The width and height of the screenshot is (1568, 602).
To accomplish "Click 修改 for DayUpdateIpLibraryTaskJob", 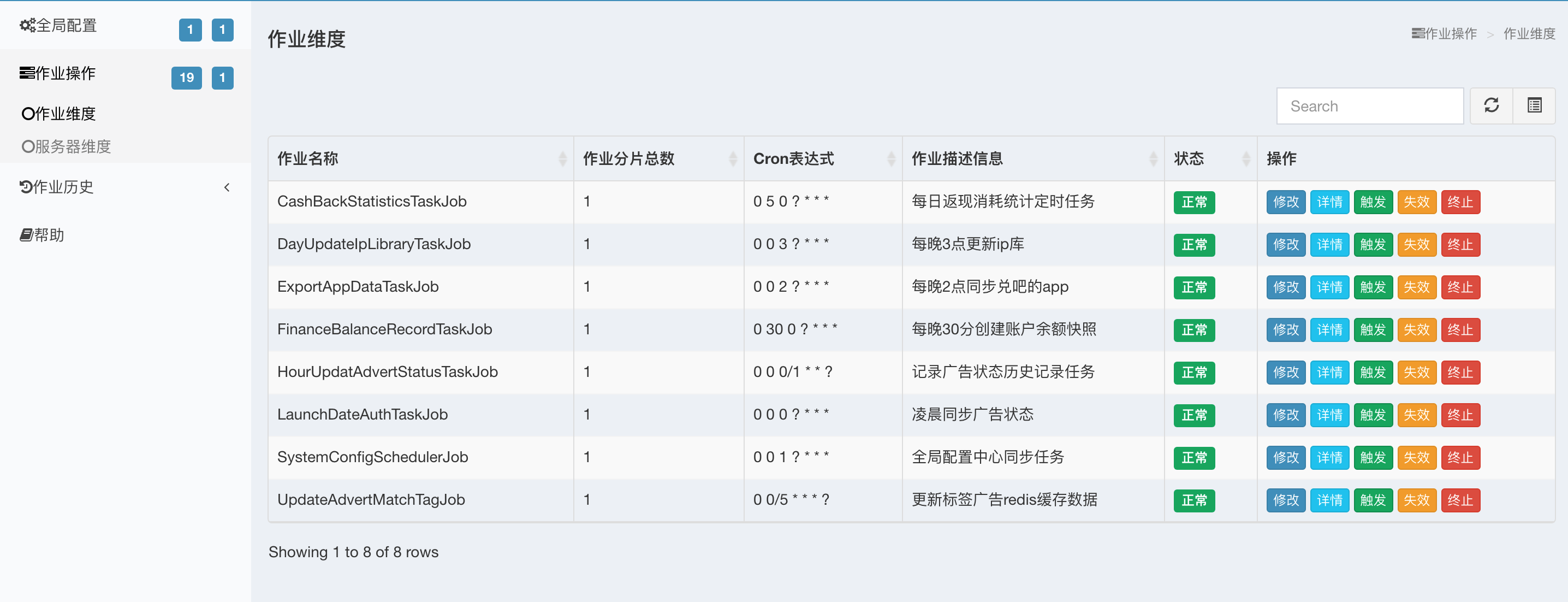I will (x=1286, y=244).
